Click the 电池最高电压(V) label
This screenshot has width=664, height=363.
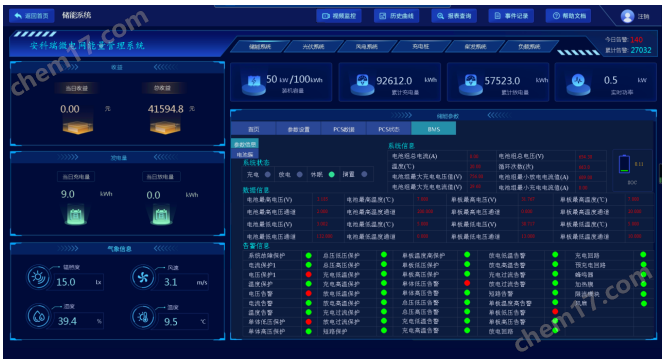[269, 200]
